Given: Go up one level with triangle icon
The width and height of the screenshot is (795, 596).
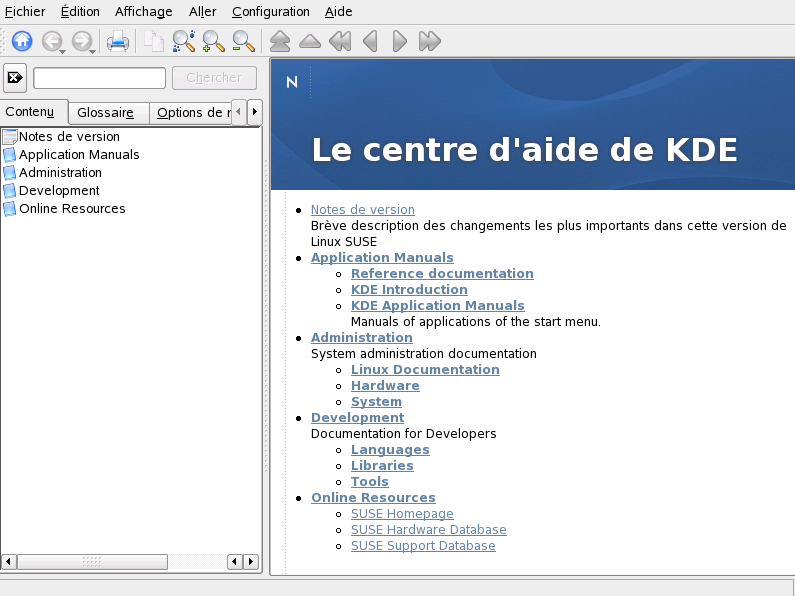Looking at the screenshot, I should point(310,42).
